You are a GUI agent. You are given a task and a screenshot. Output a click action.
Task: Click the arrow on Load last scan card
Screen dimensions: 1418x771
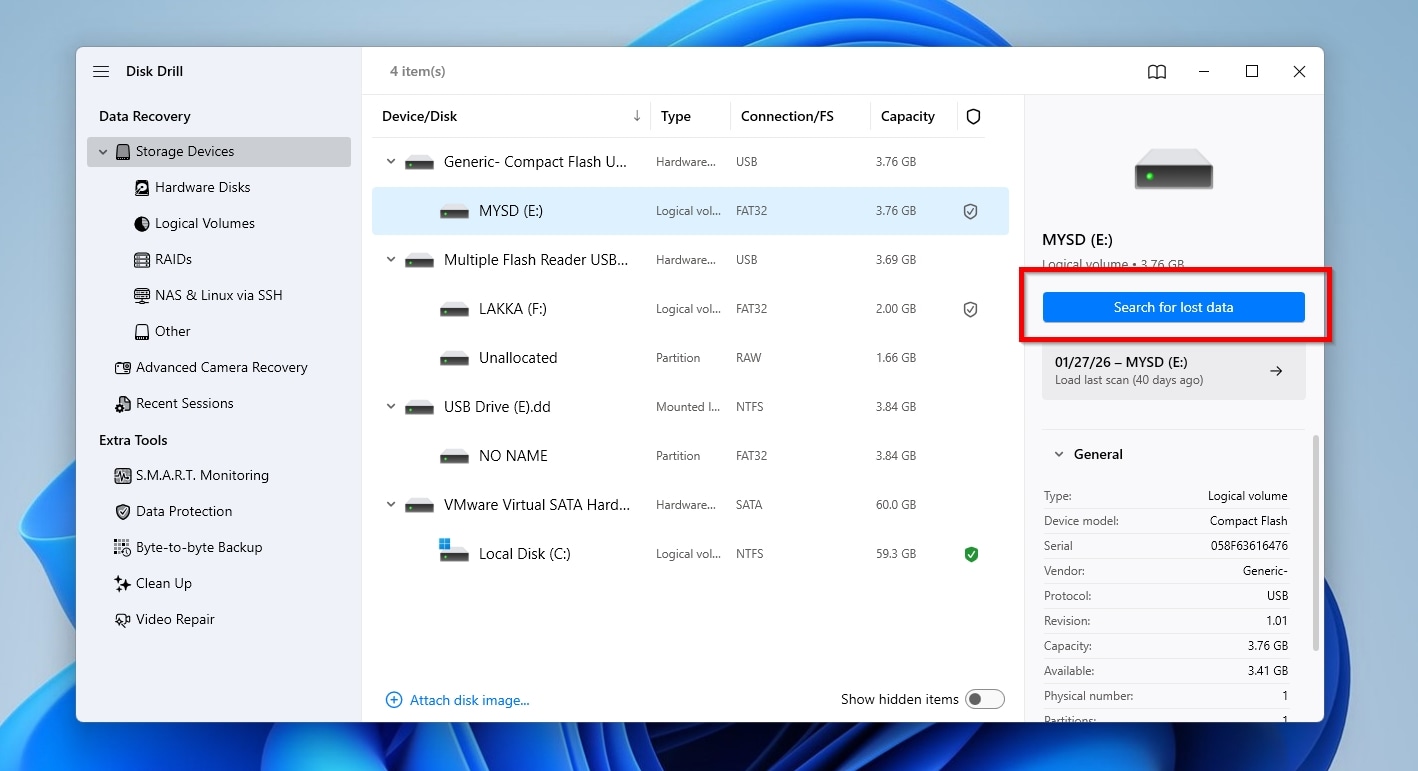pos(1276,371)
